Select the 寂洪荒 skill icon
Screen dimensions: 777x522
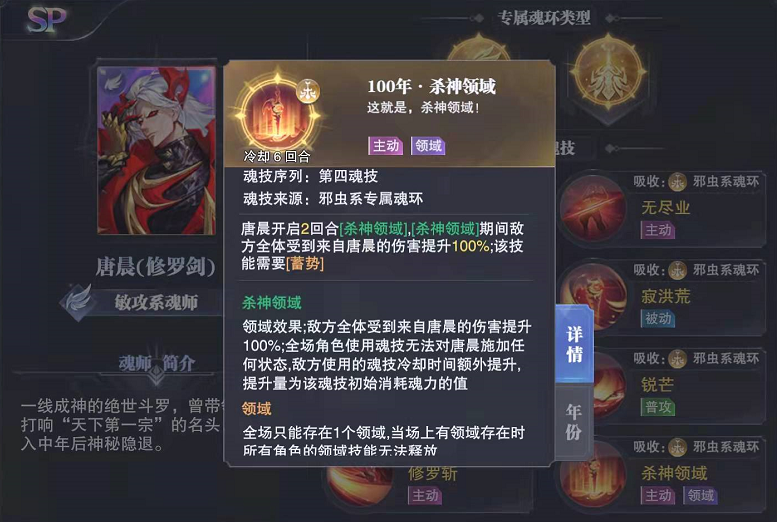[594, 296]
